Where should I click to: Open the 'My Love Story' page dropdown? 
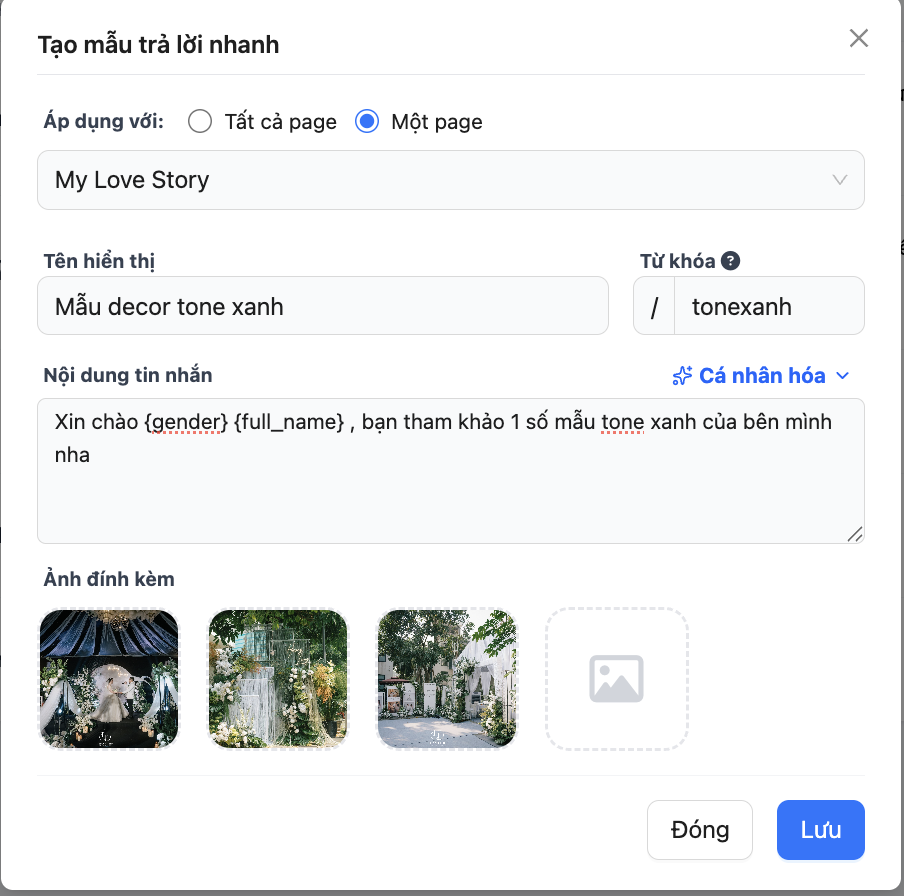(x=450, y=180)
